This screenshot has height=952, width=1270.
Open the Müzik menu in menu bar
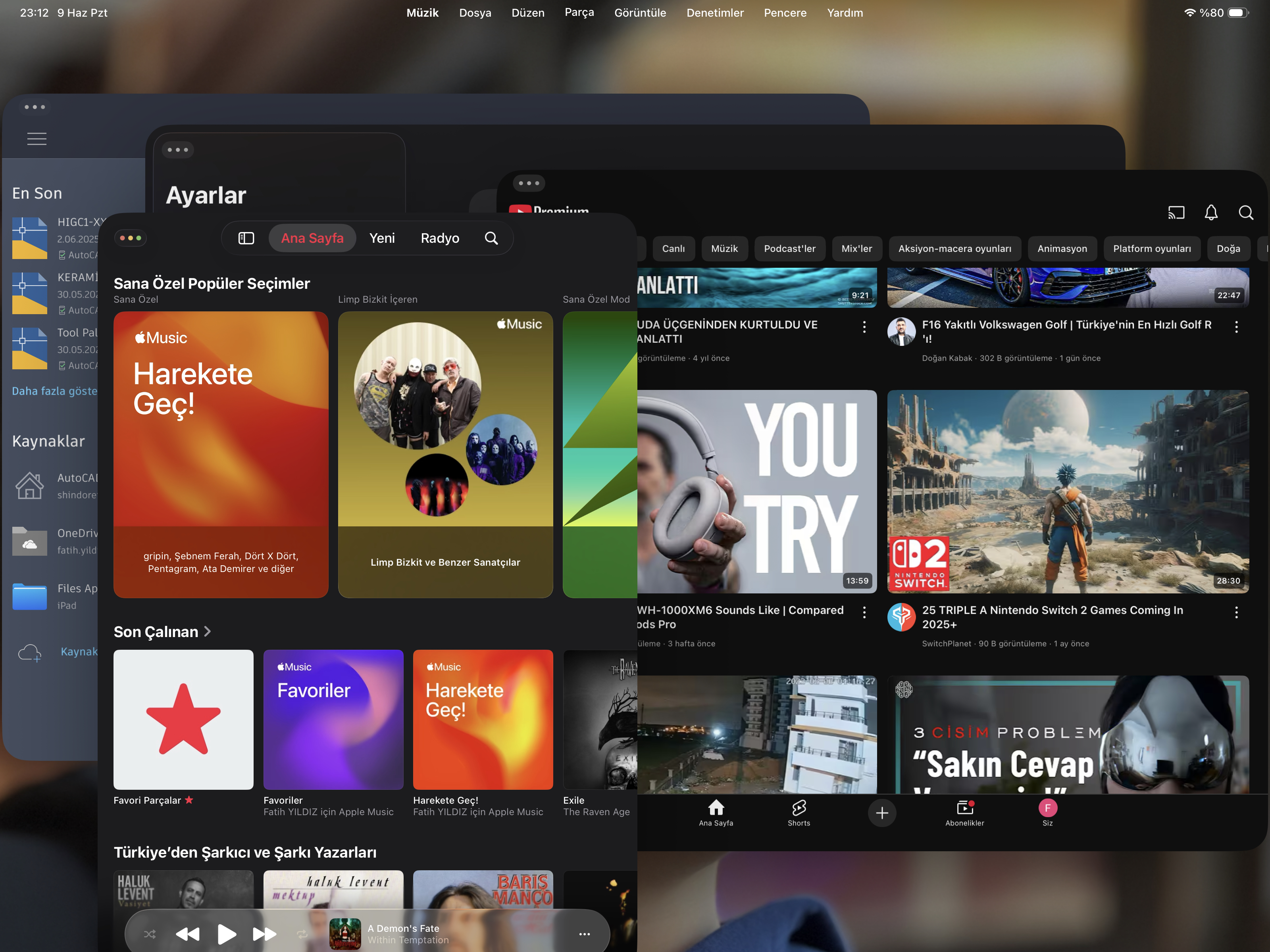pyautogui.click(x=423, y=13)
